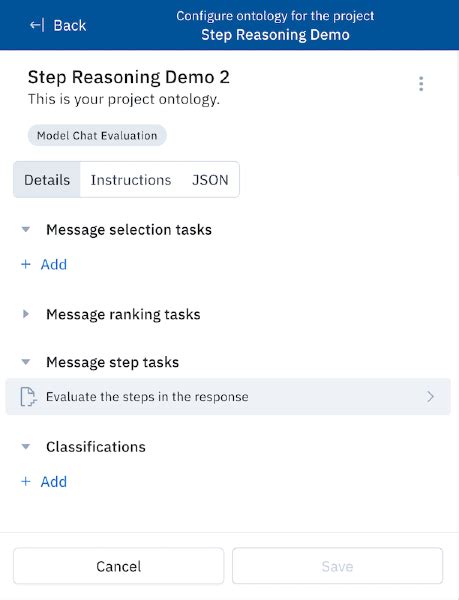Collapse the Message selection tasks section
The height and width of the screenshot is (600, 459).
(26, 230)
